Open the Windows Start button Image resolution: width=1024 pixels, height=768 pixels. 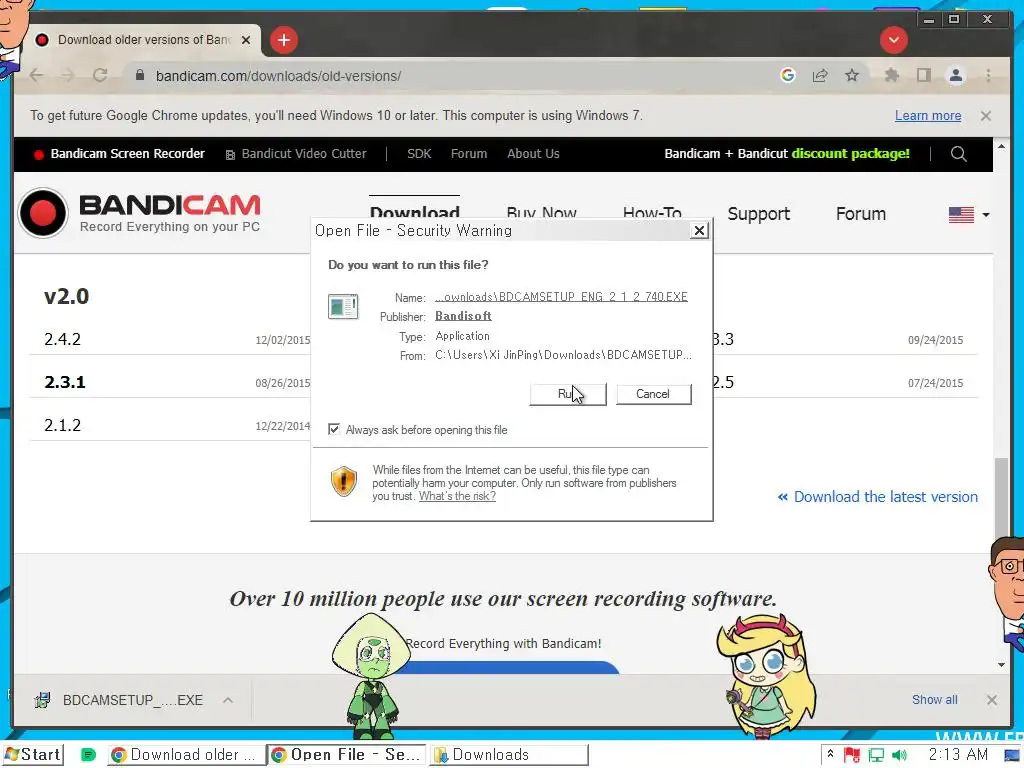click(x=33, y=755)
